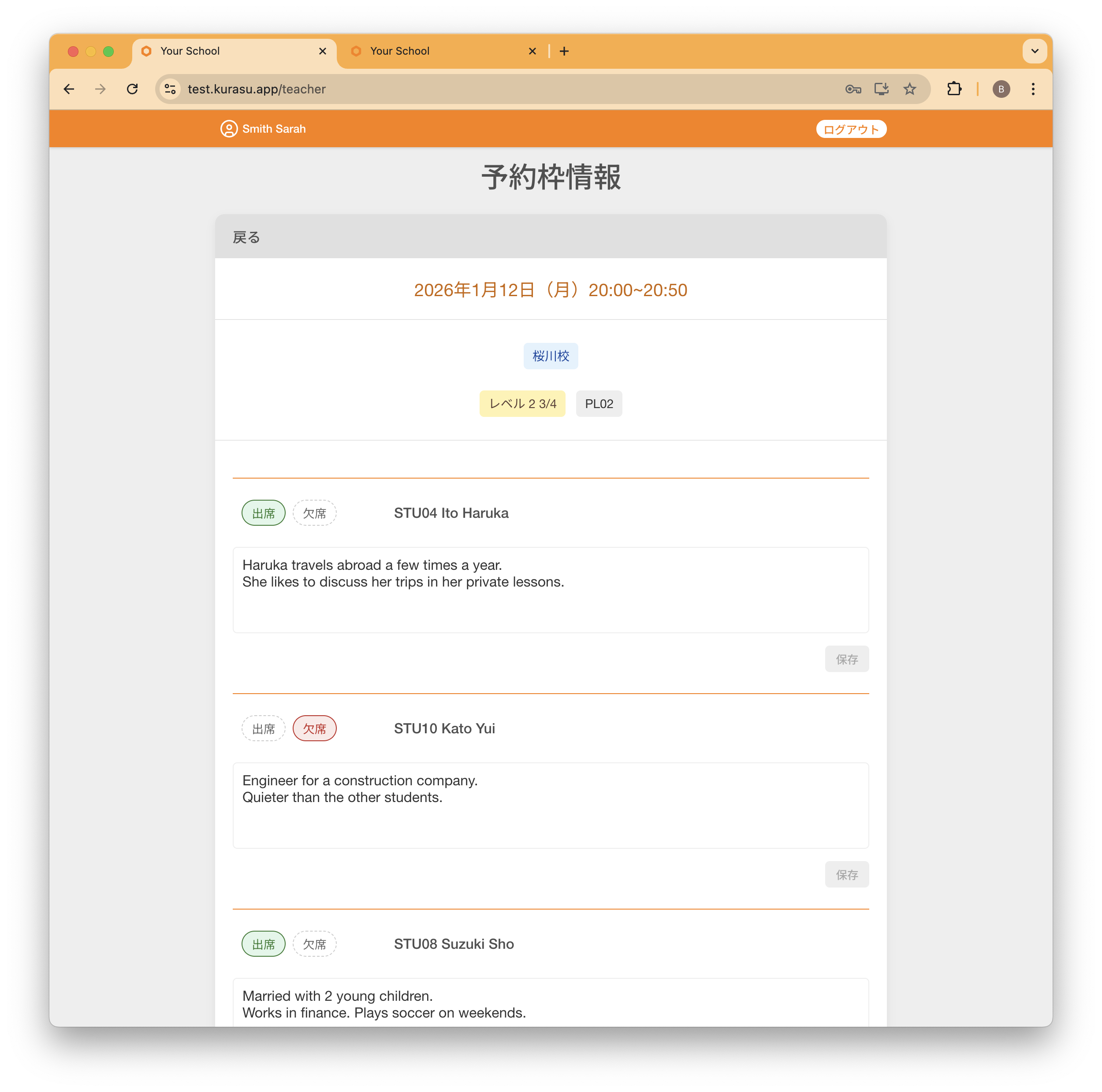Bookmark this page with the star icon
The height and width of the screenshot is (1092, 1102).
point(910,89)
